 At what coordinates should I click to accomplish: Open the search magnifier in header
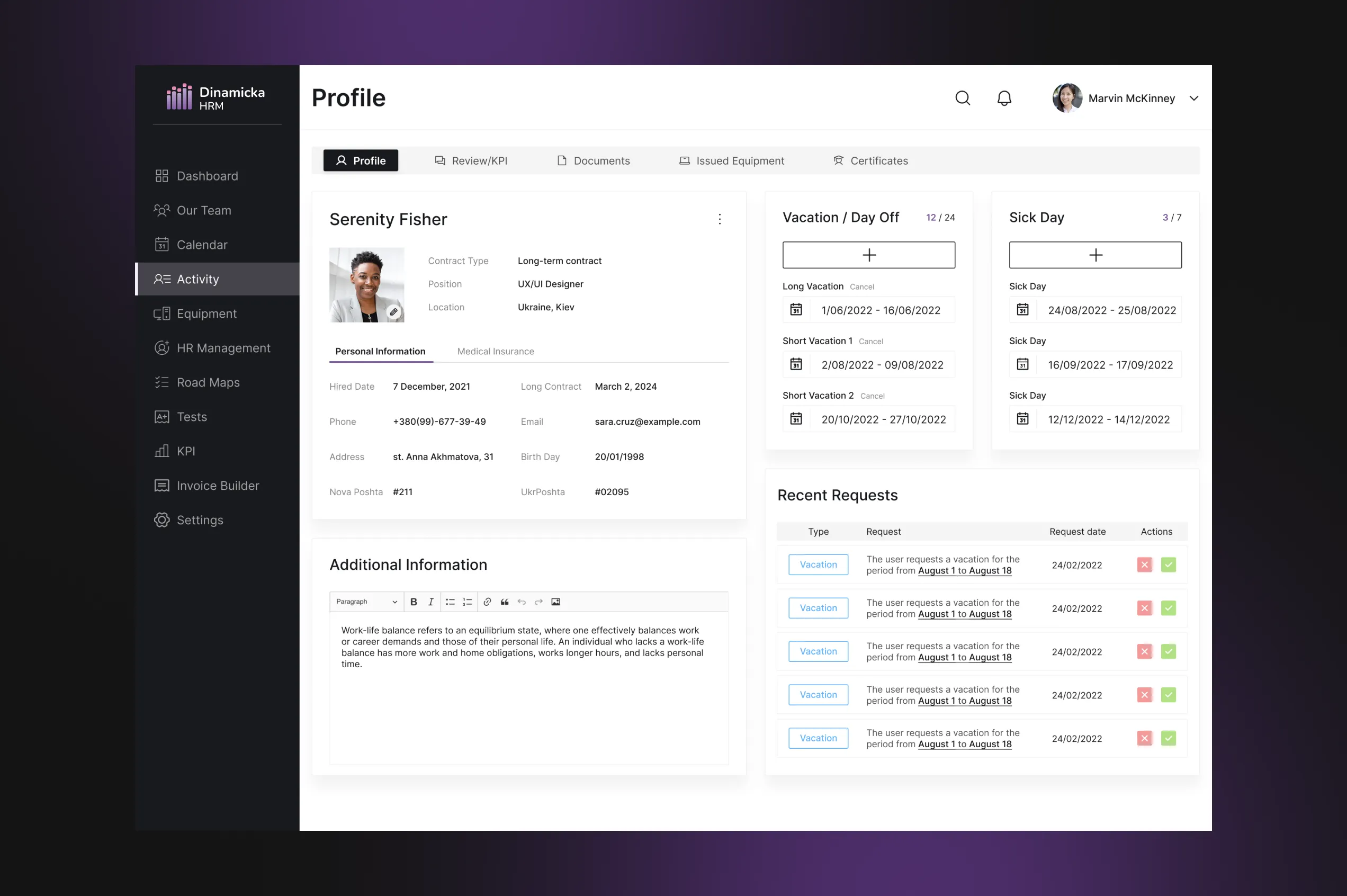[963, 98]
